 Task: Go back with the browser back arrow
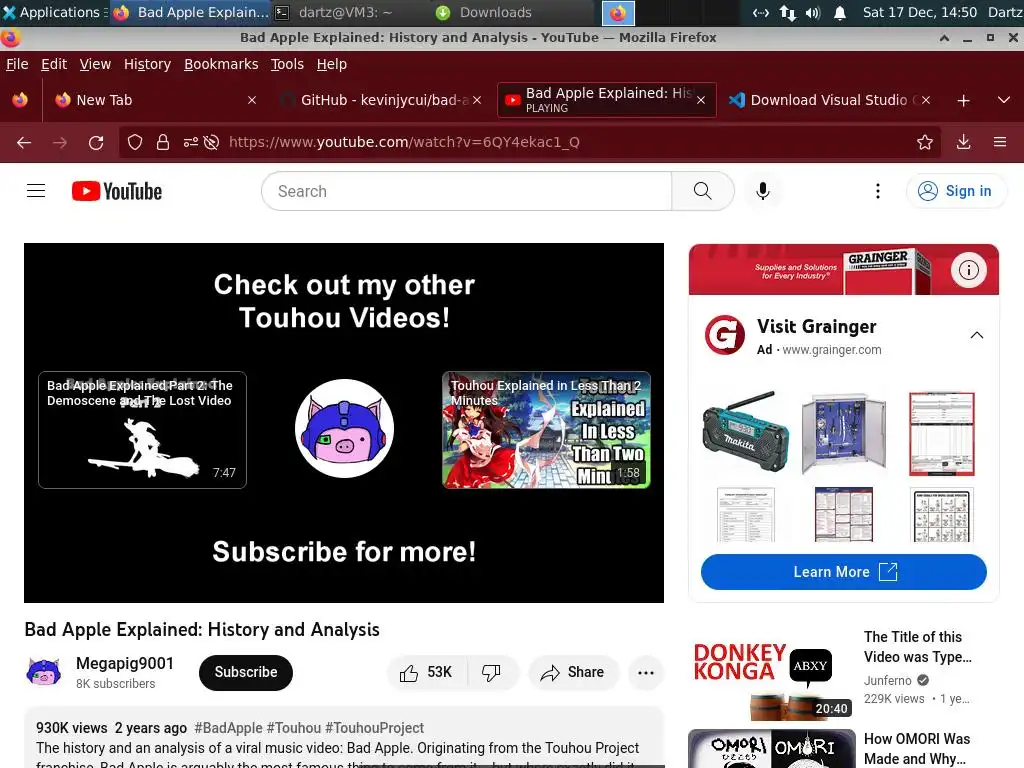24,142
